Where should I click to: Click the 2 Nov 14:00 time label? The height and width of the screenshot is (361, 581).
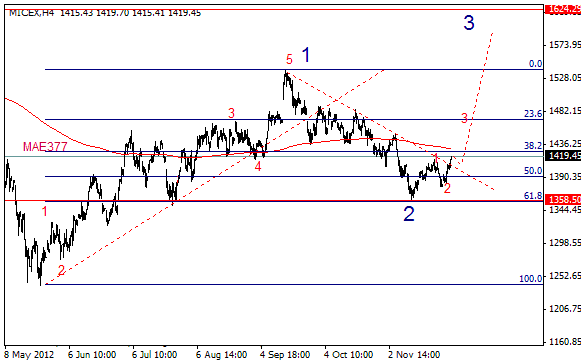pos(414,355)
